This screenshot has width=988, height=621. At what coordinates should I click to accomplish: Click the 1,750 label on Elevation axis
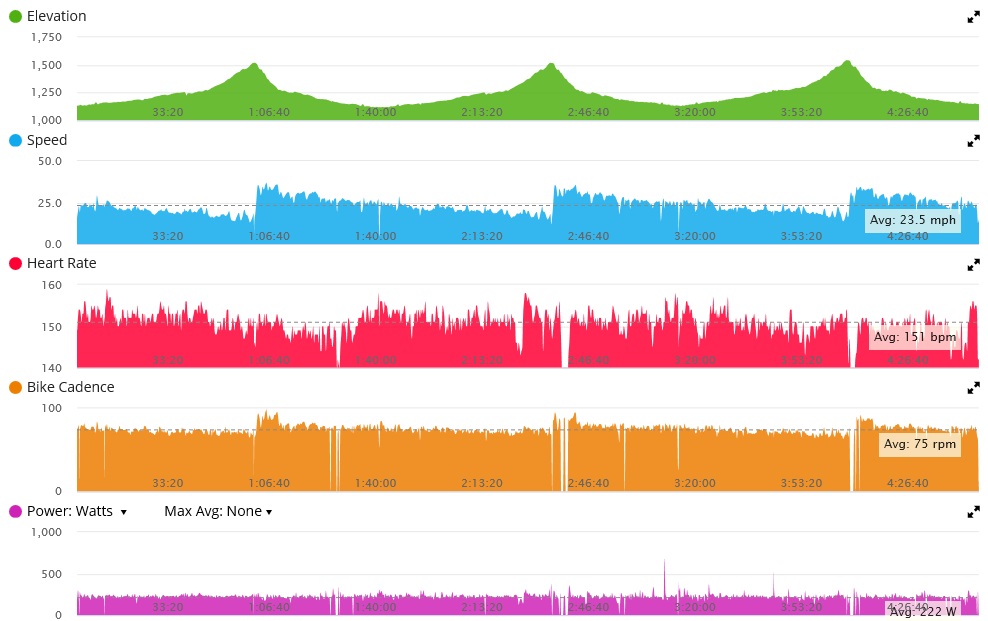click(x=47, y=37)
